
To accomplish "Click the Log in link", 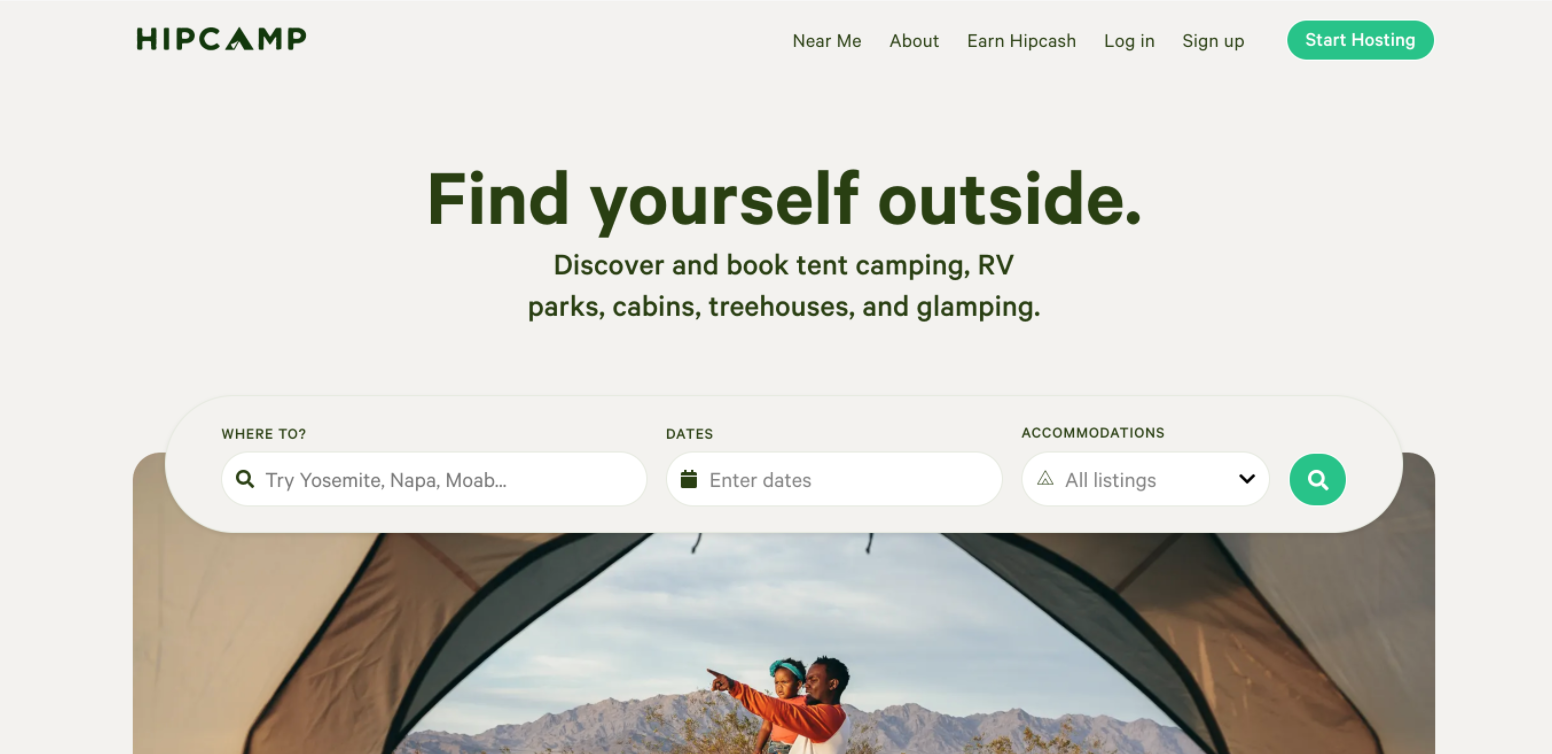I will [x=1129, y=41].
